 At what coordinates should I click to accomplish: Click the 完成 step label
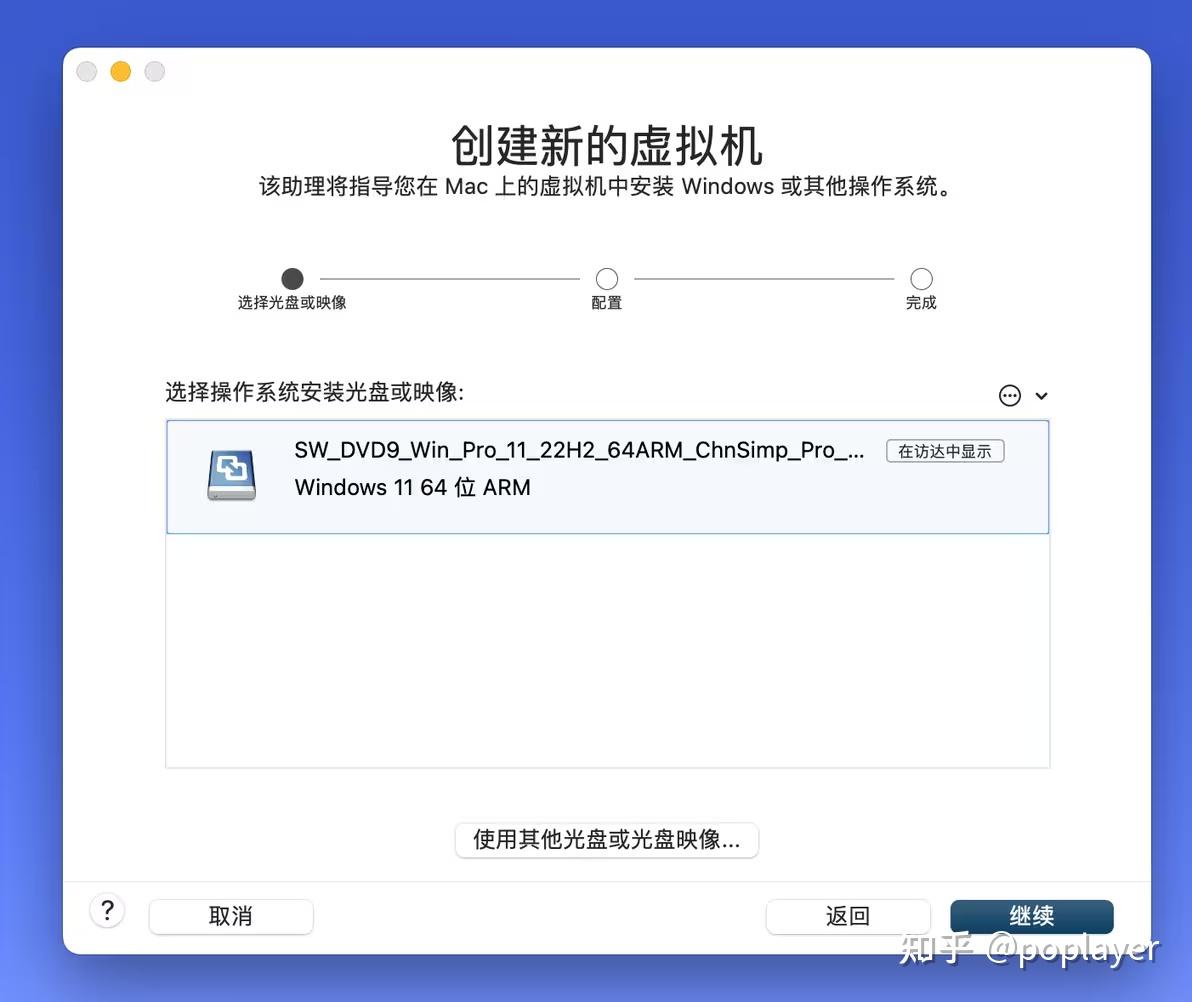(921, 303)
